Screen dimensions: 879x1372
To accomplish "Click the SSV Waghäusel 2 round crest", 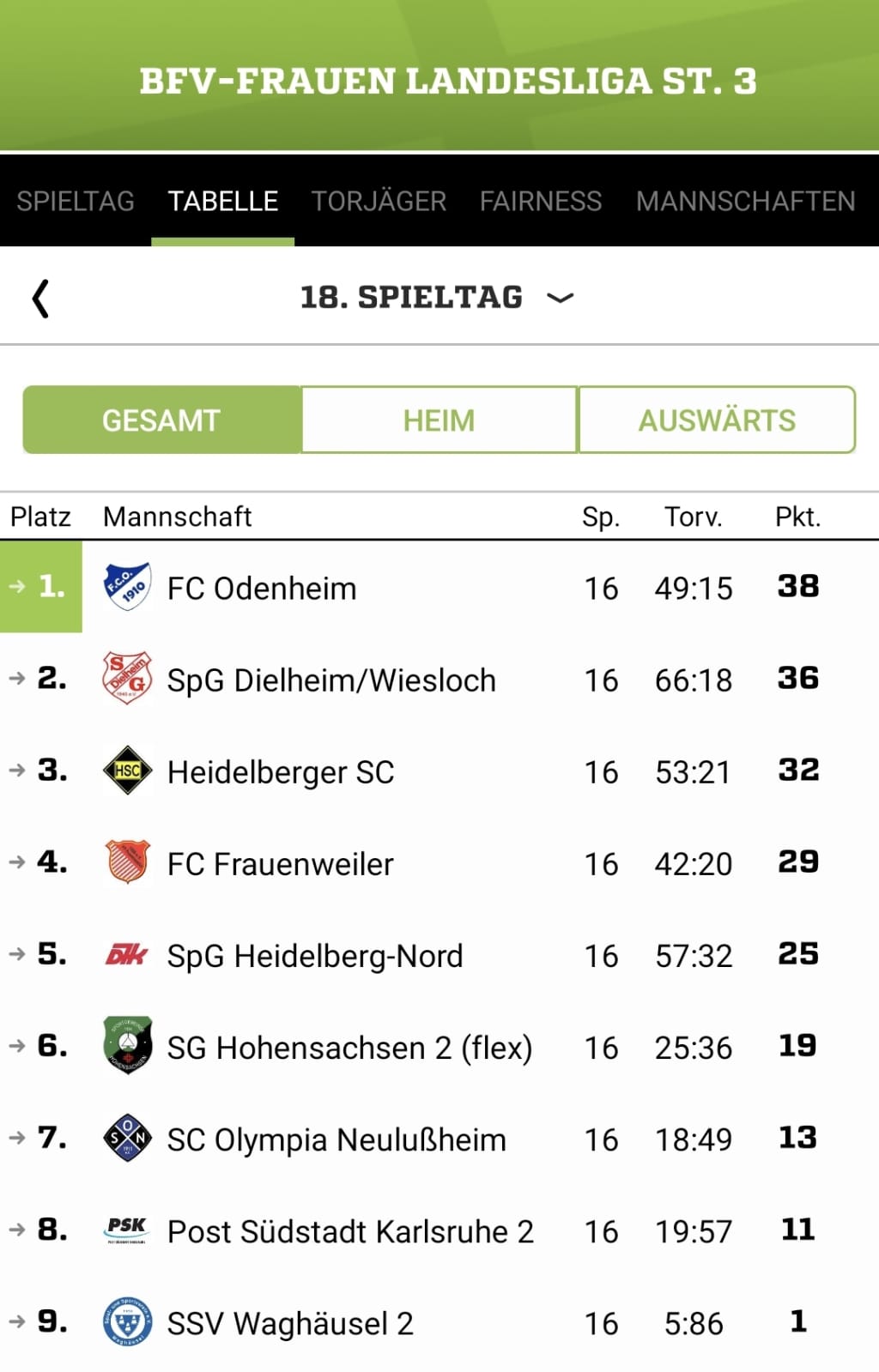I will tap(127, 1321).
